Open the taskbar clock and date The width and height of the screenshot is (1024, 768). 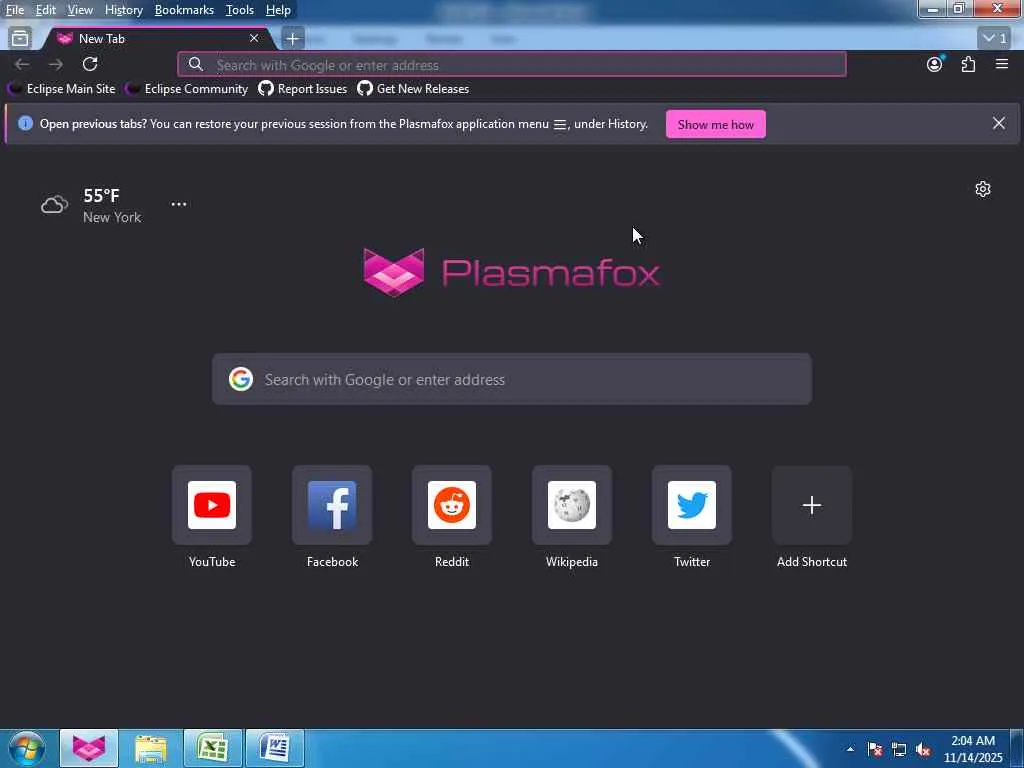(x=973, y=749)
